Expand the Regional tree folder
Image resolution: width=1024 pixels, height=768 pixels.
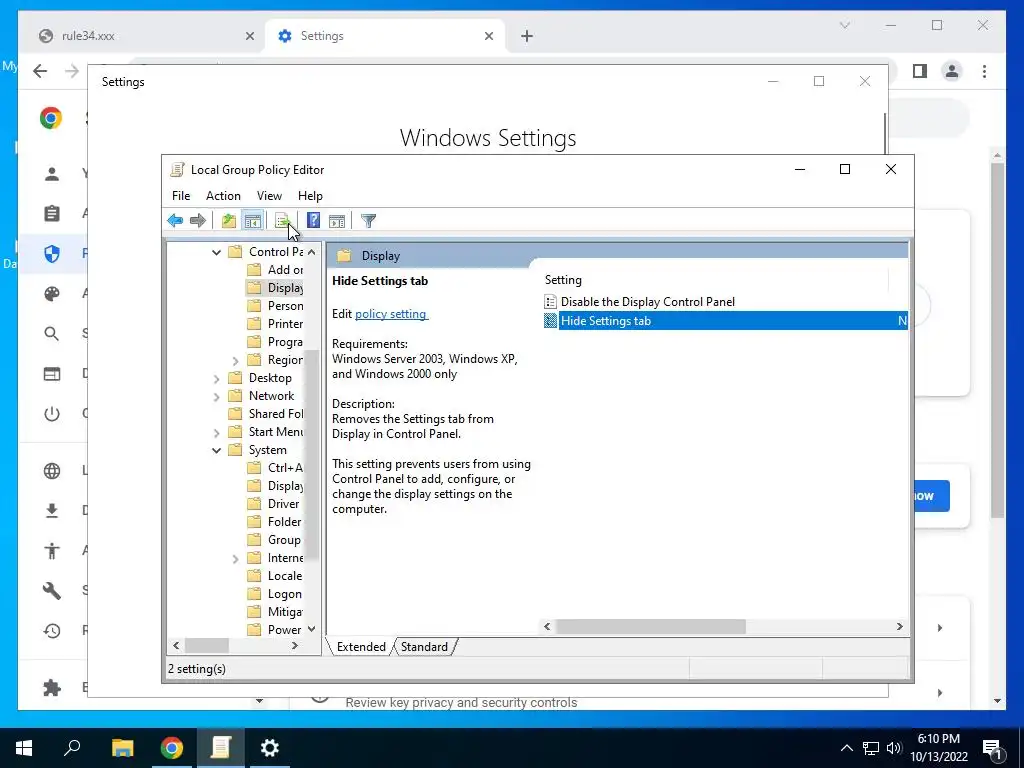point(236,360)
